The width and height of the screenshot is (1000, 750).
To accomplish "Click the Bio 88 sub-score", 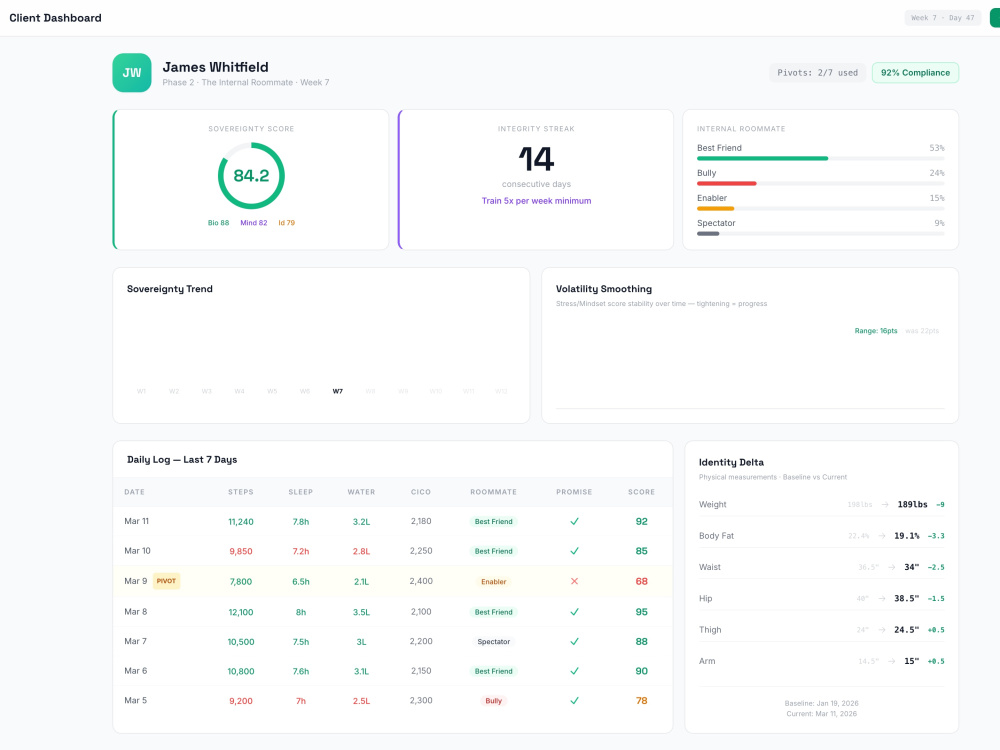I will coord(218,223).
